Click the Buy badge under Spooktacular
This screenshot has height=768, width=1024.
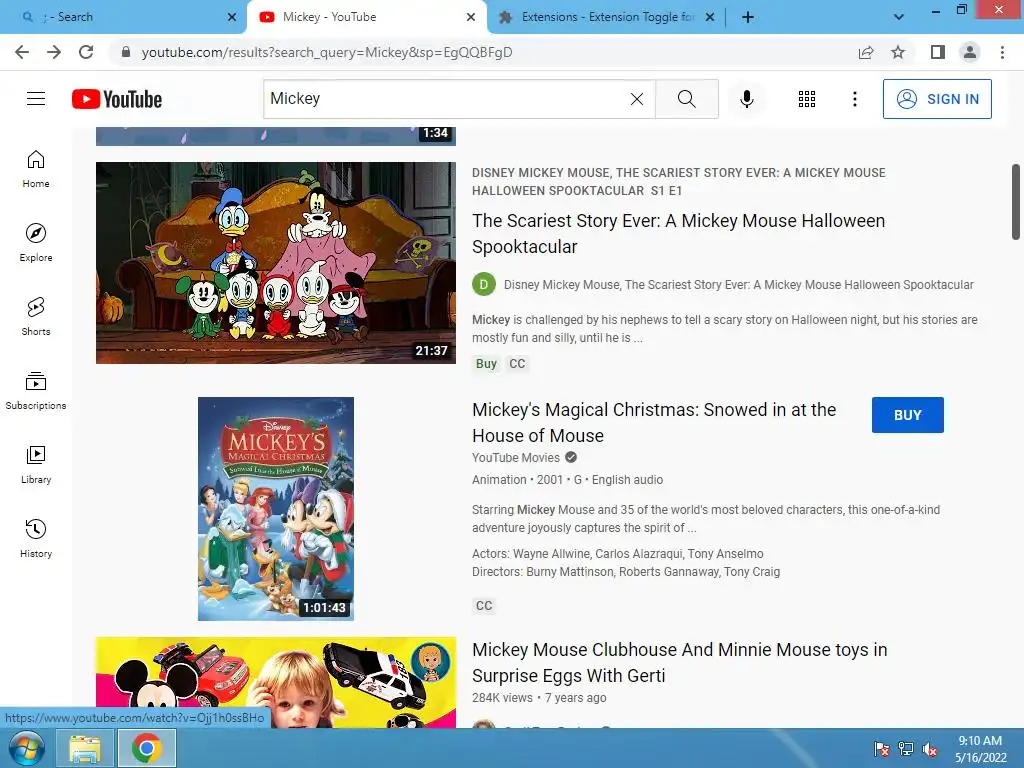pos(486,364)
